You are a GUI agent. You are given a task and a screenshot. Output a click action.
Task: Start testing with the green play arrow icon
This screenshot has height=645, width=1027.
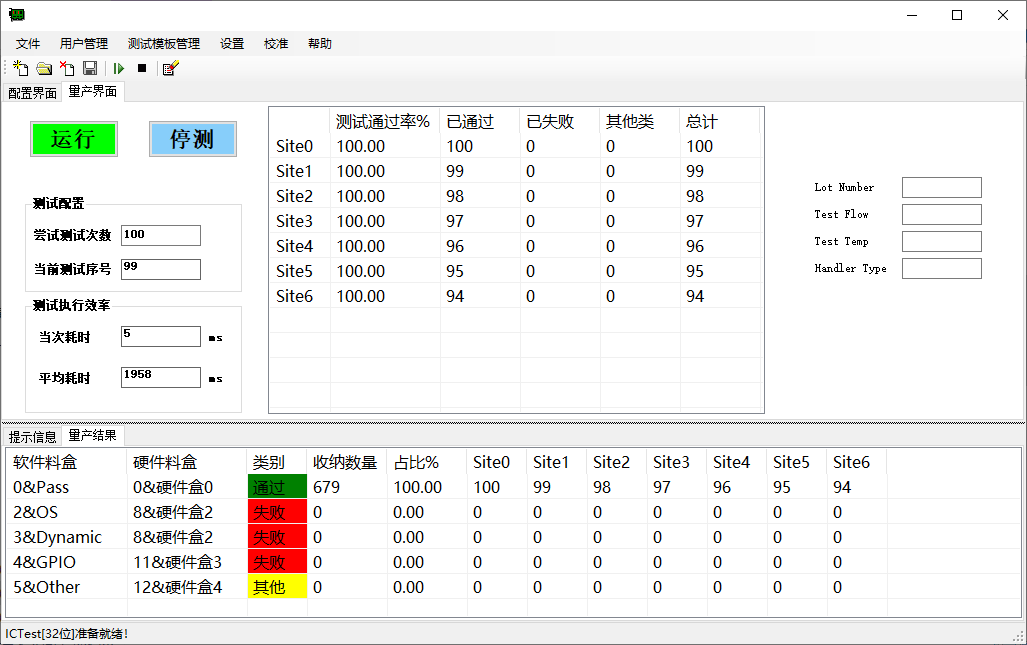pos(119,67)
